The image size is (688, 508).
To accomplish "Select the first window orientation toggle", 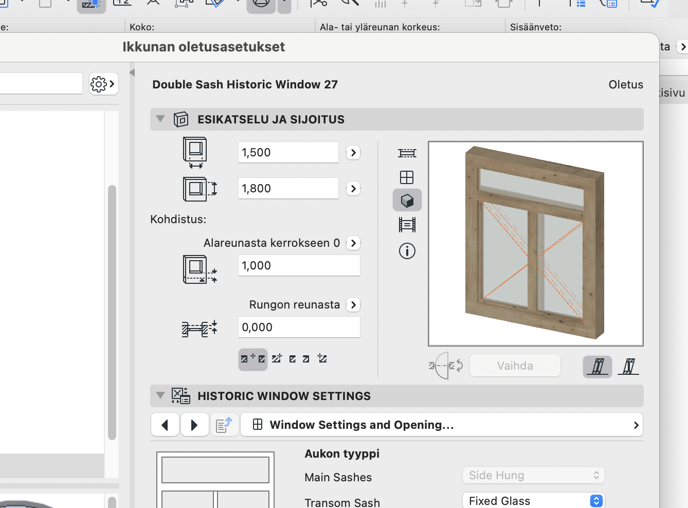I will click(597, 366).
